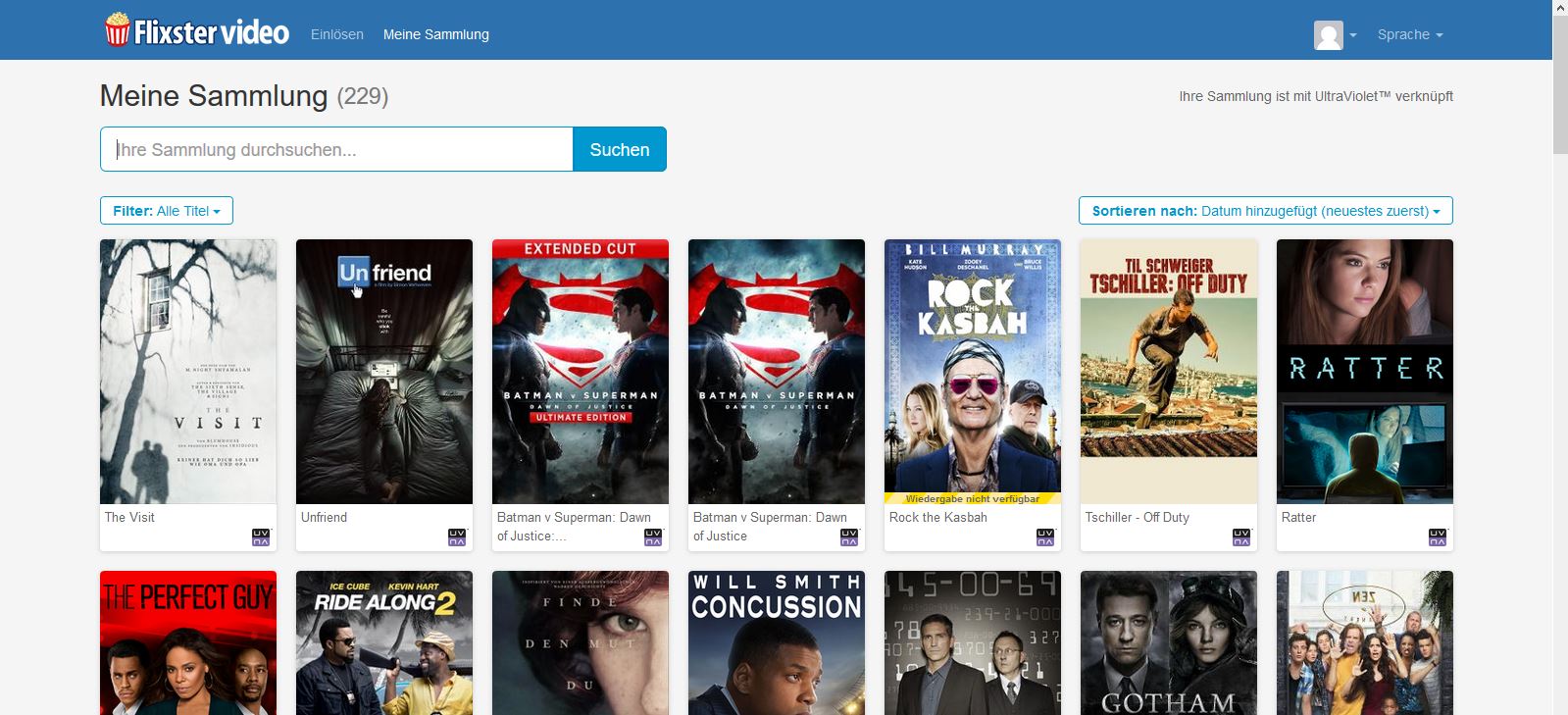Image resolution: width=1568 pixels, height=715 pixels.
Task: Click the Flixster video popcorn logo
Action: pyautogui.click(x=197, y=31)
